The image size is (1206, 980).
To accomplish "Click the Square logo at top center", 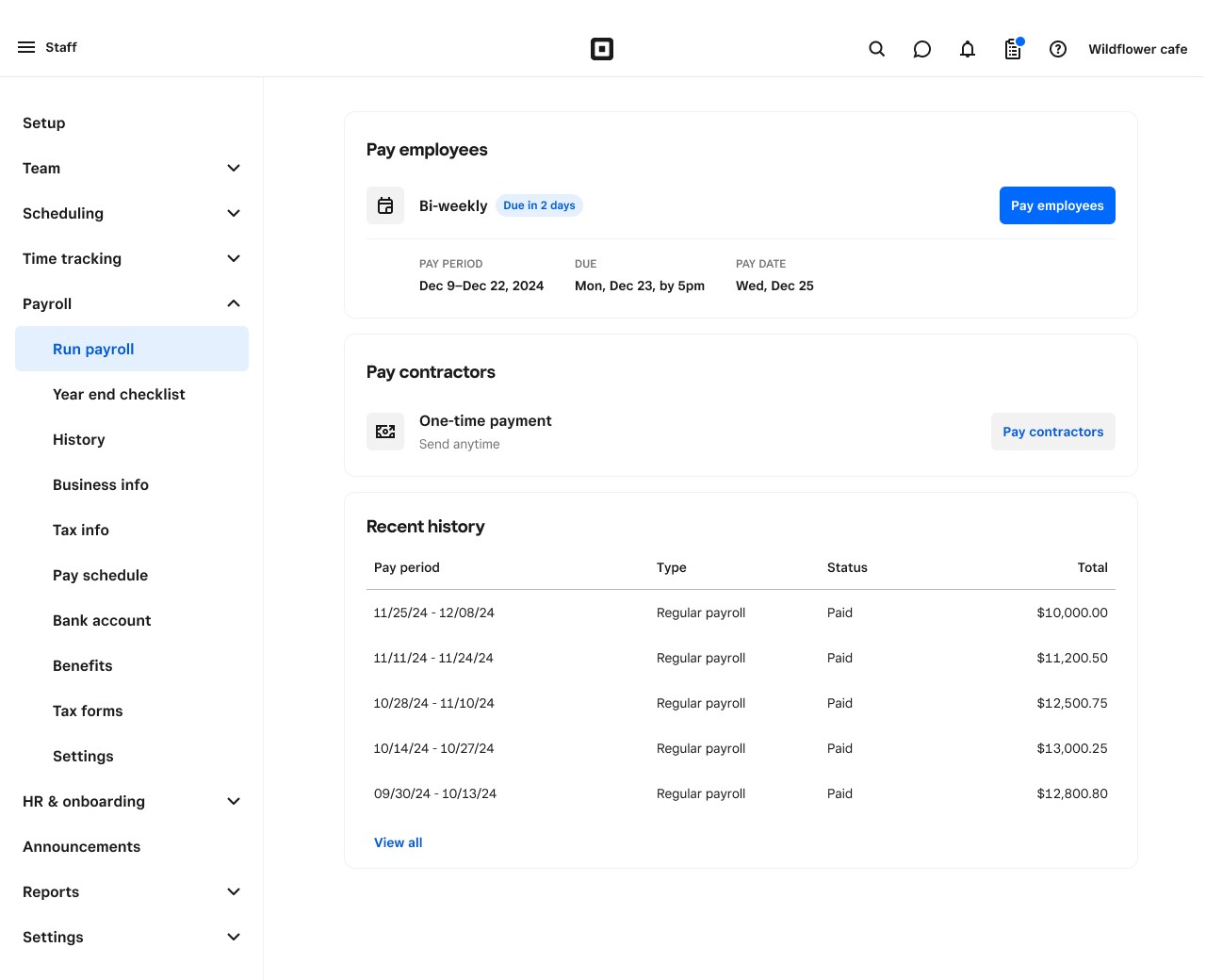I will tap(602, 49).
